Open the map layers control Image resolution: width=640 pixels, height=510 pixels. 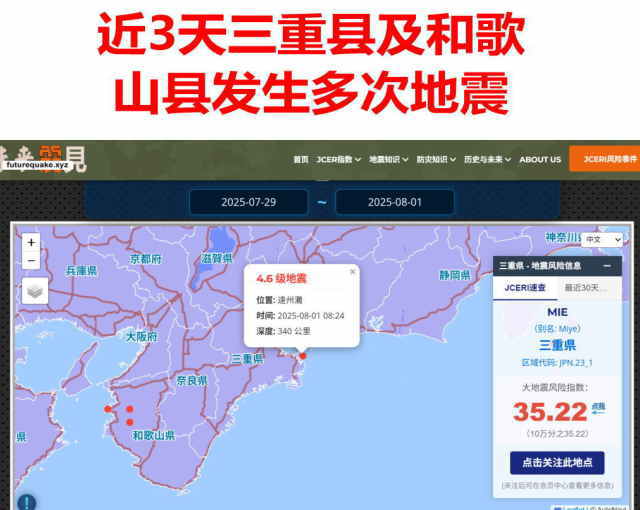(x=34, y=291)
